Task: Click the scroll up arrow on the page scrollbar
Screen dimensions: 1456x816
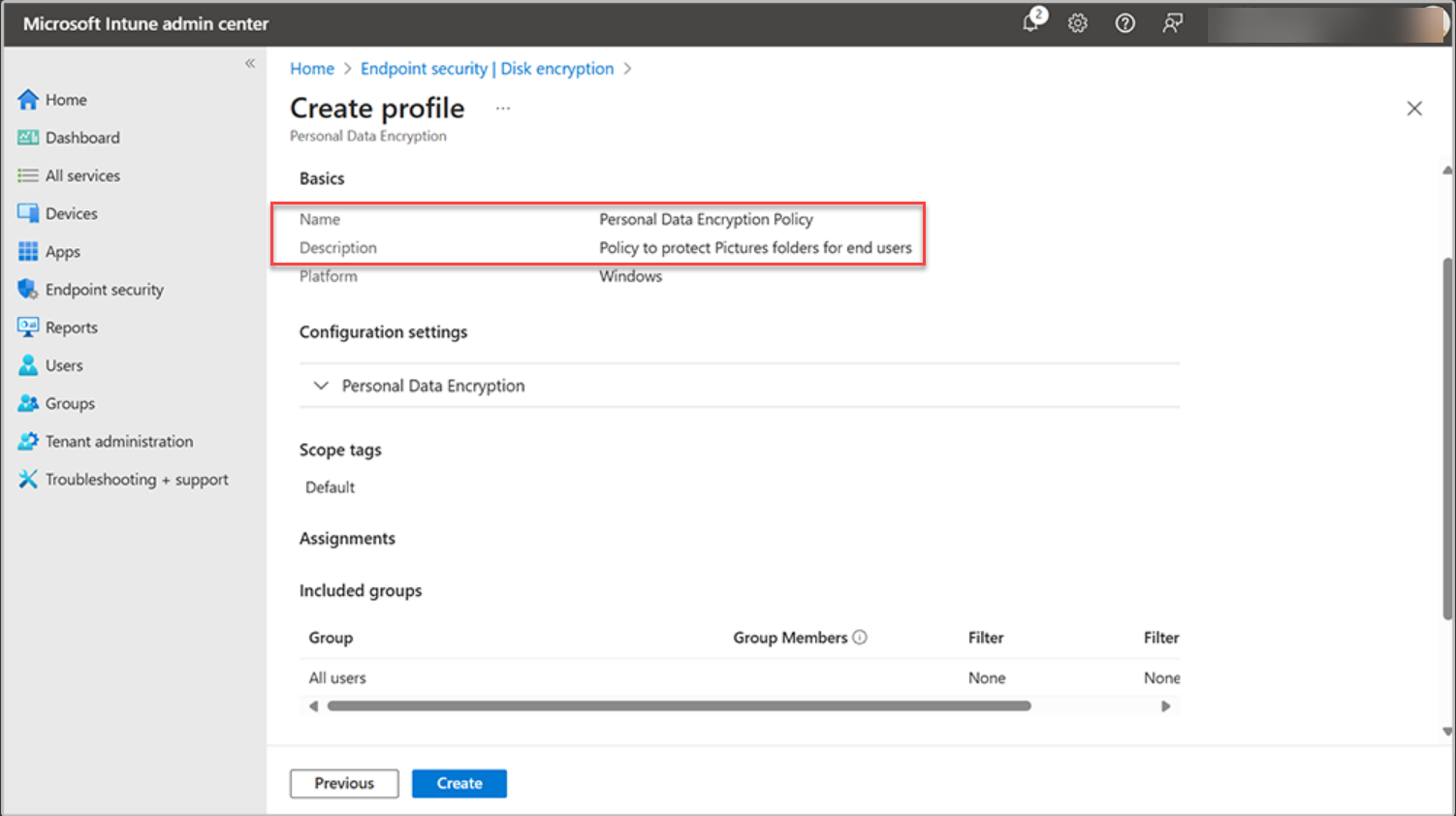Action: [1447, 171]
